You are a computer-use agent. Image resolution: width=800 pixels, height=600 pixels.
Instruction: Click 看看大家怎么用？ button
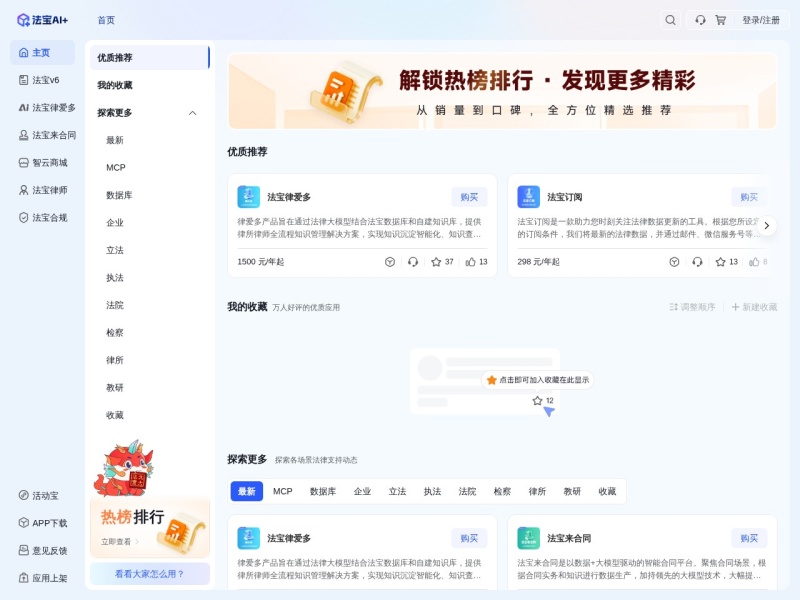[150, 574]
